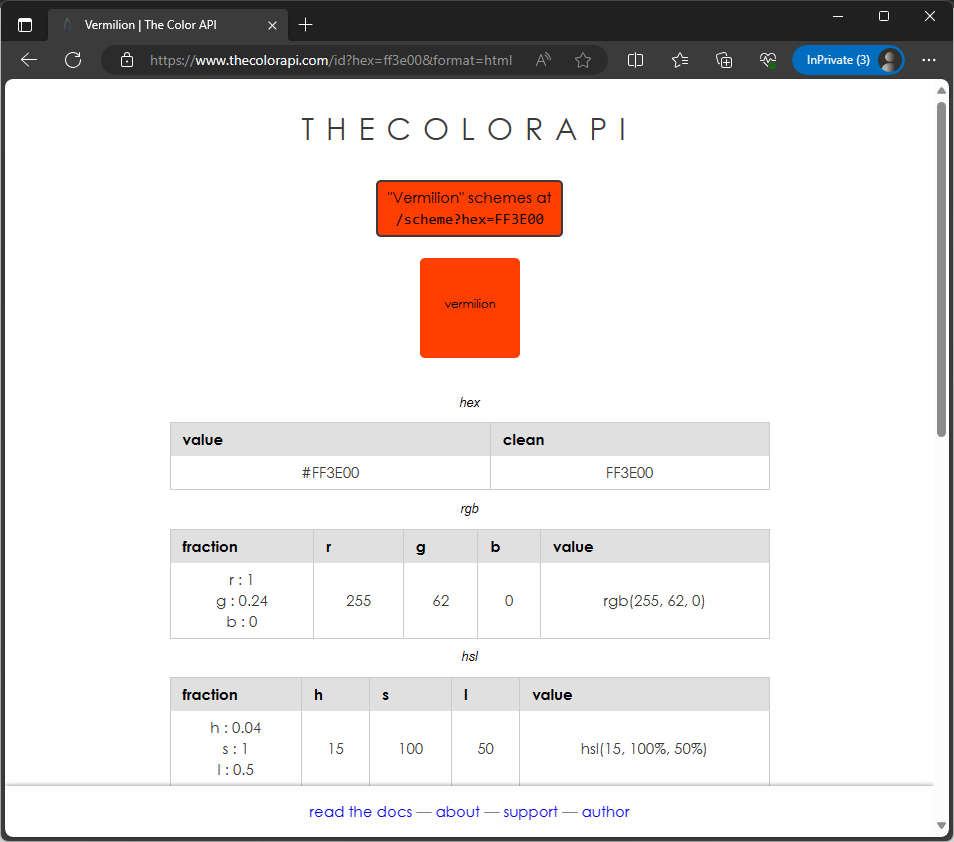This screenshot has width=954, height=842.
Task: Open the Vermilion schemes button
Action: click(x=469, y=208)
